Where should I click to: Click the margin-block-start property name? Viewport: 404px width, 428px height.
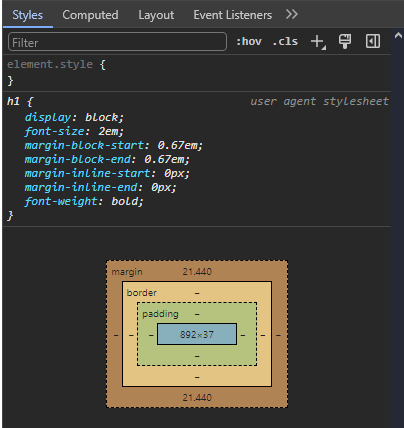click(84, 145)
